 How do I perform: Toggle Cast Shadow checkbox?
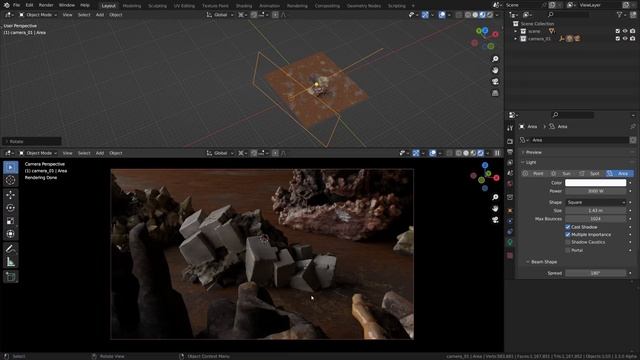568,227
